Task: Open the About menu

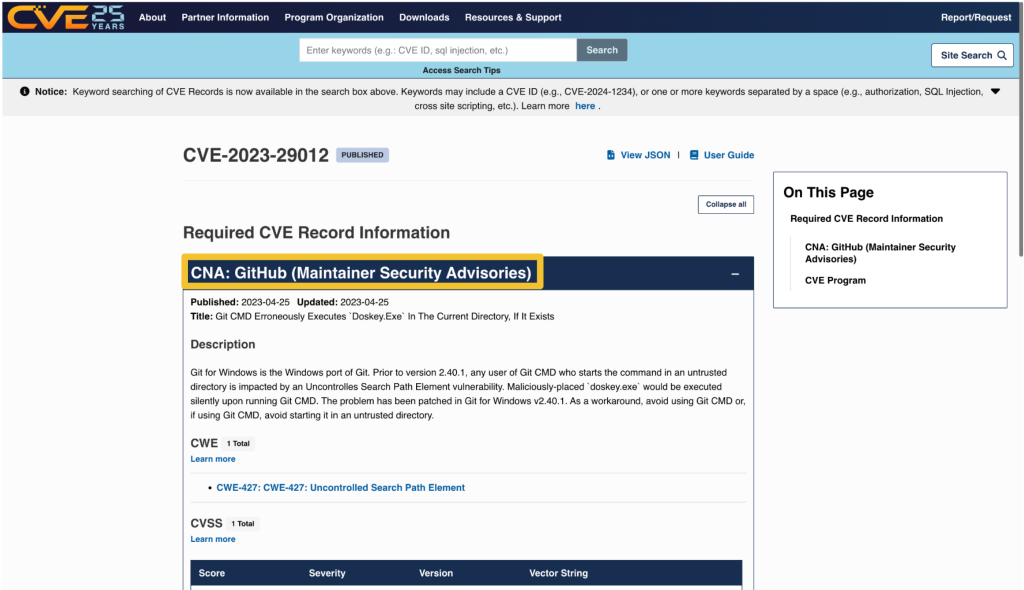Action: tap(152, 17)
